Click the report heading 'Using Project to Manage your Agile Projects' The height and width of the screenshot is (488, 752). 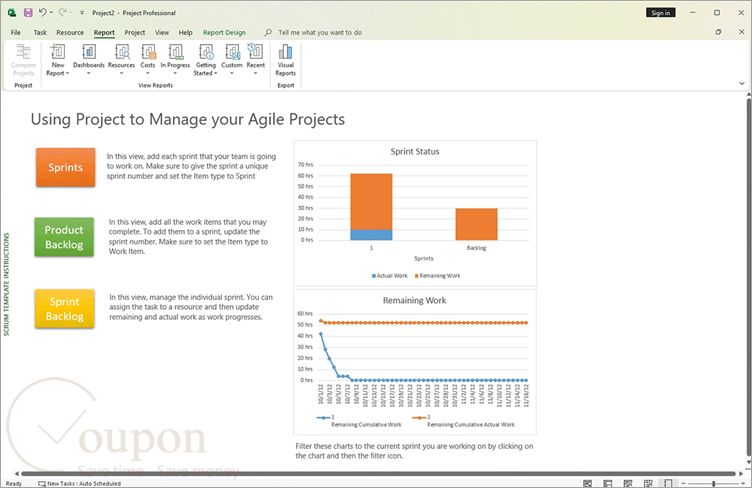coord(188,119)
